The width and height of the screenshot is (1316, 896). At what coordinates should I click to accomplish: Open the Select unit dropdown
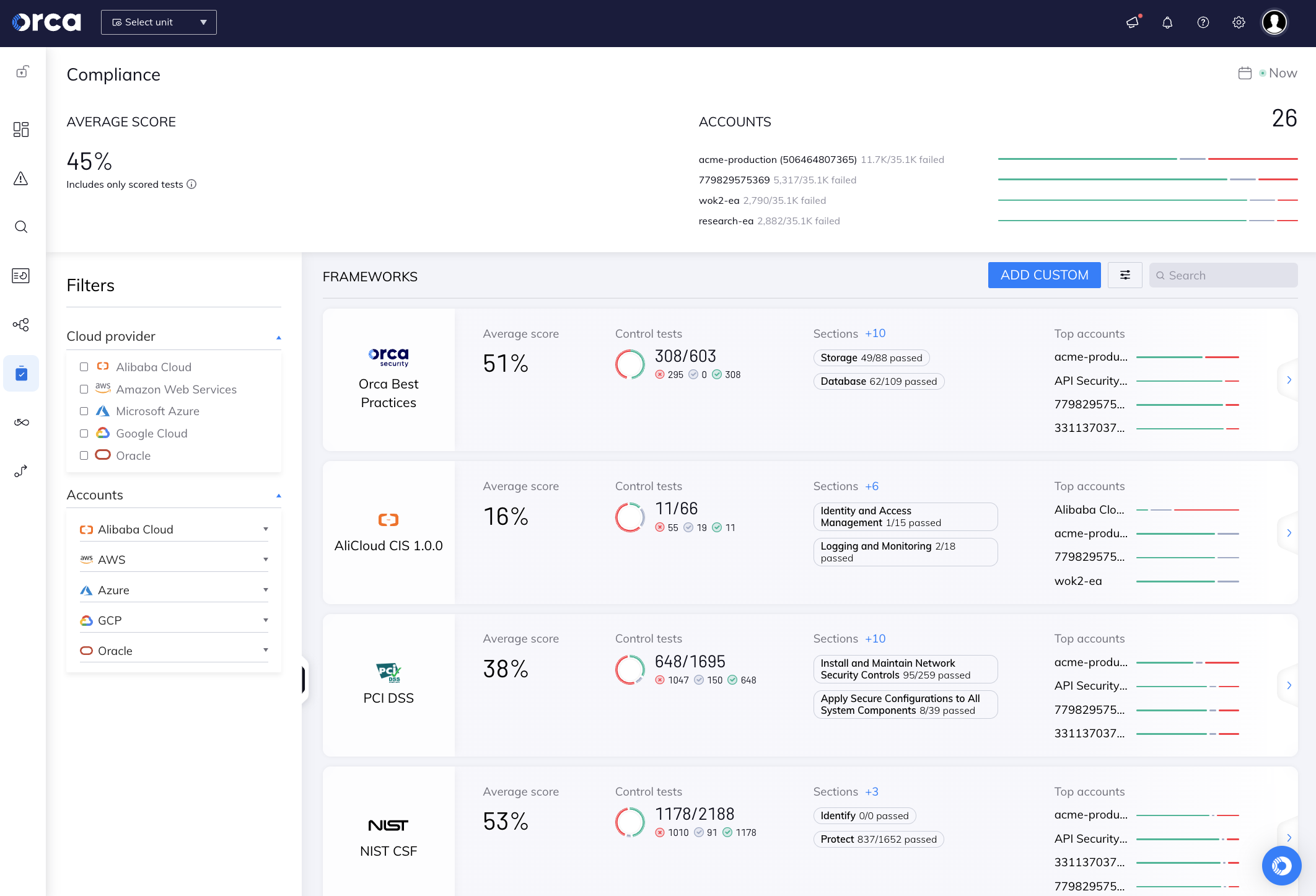click(159, 22)
